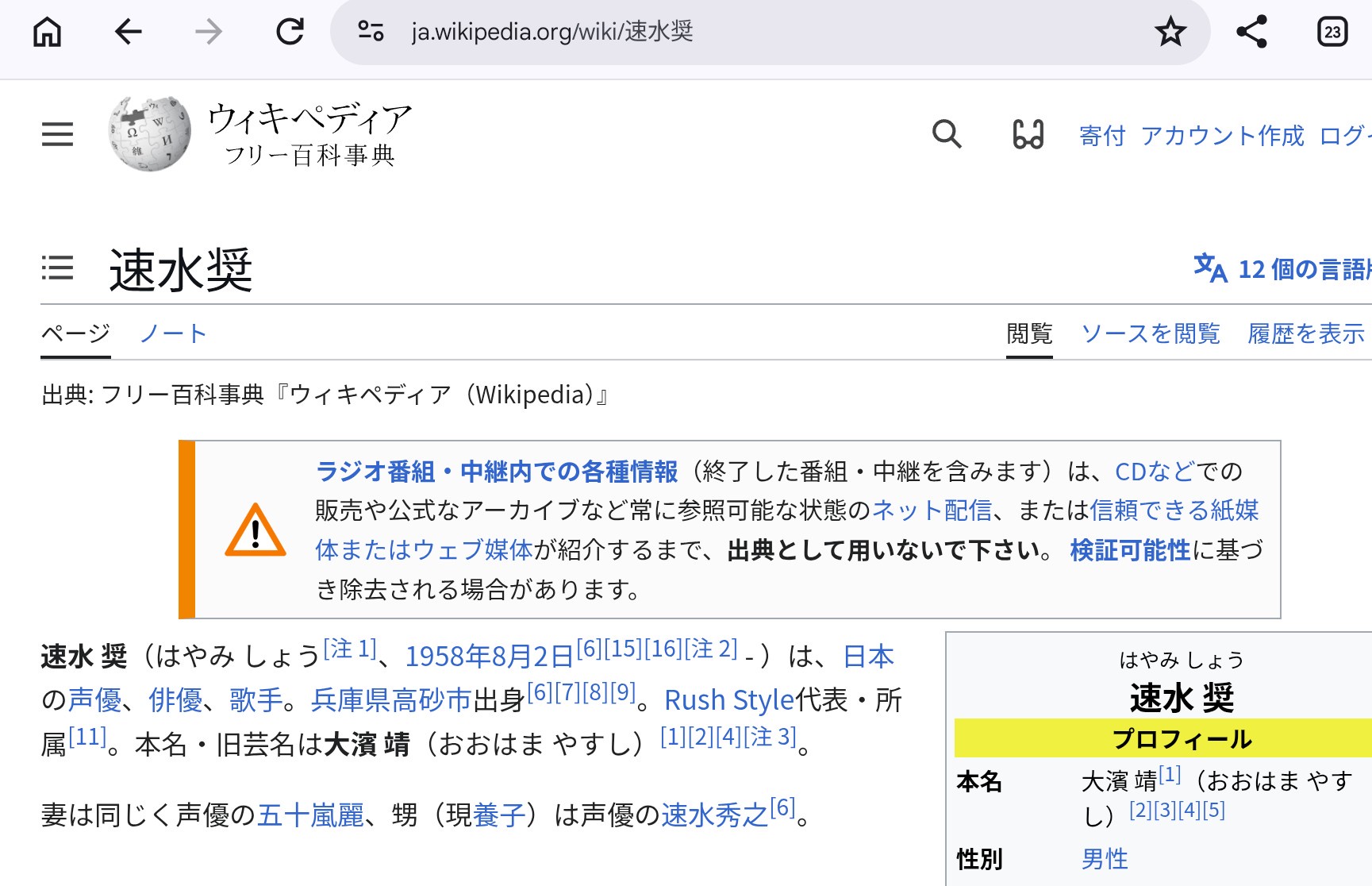Click the URL address bar
Viewport: 1372px width, 886px height.
click(770, 32)
